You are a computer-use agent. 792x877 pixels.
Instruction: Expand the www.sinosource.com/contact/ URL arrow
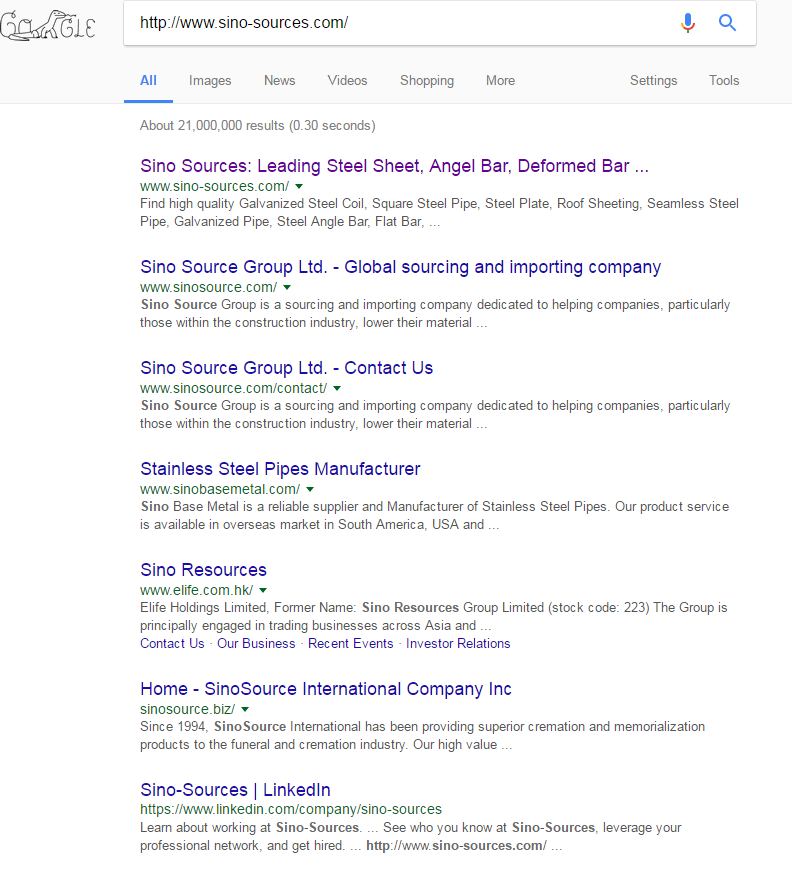[337, 388]
